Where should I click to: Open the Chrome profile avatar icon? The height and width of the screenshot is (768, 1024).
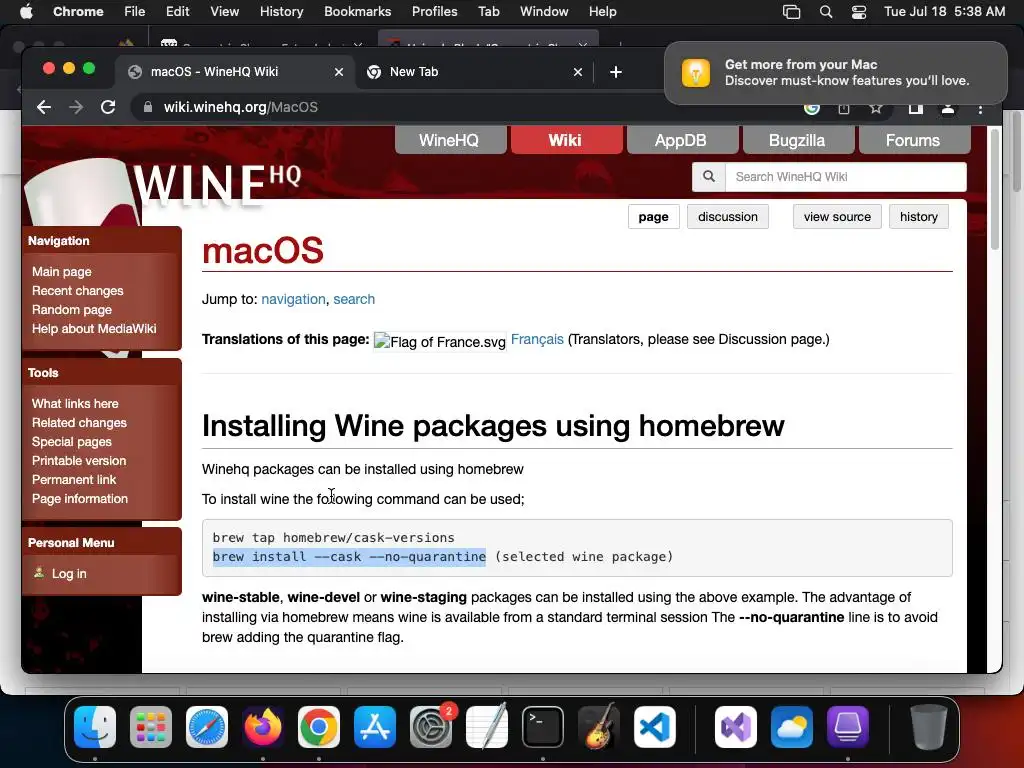[948, 108]
